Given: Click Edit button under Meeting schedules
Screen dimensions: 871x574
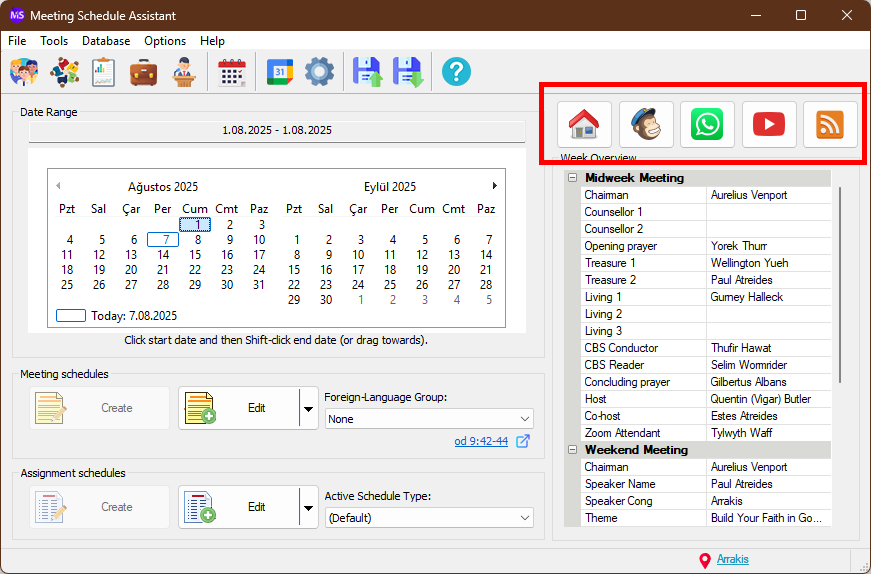Looking at the screenshot, I should [238, 408].
